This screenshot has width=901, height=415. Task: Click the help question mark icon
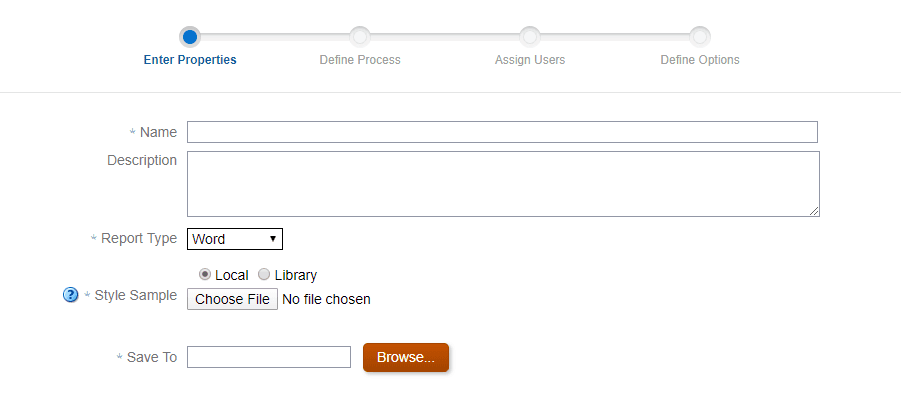(70, 295)
